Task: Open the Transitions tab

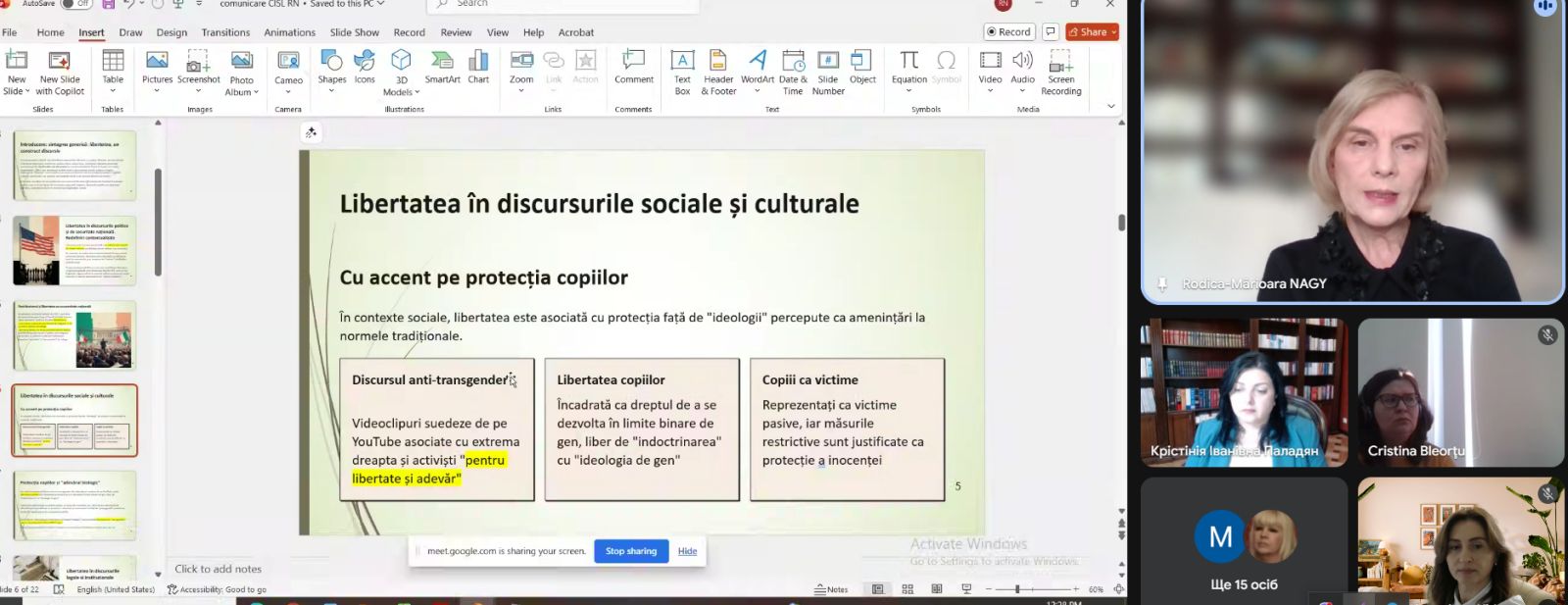Action: (225, 32)
